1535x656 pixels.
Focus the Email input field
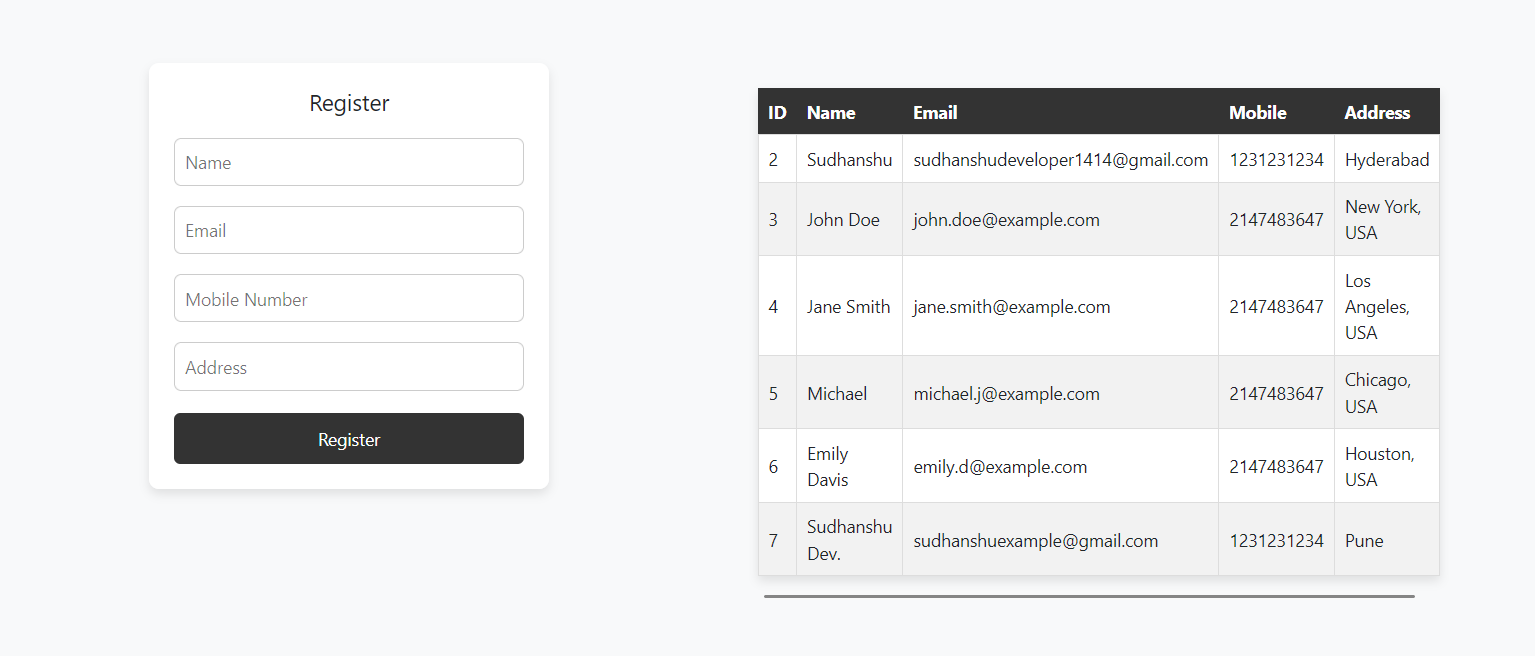pos(349,230)
